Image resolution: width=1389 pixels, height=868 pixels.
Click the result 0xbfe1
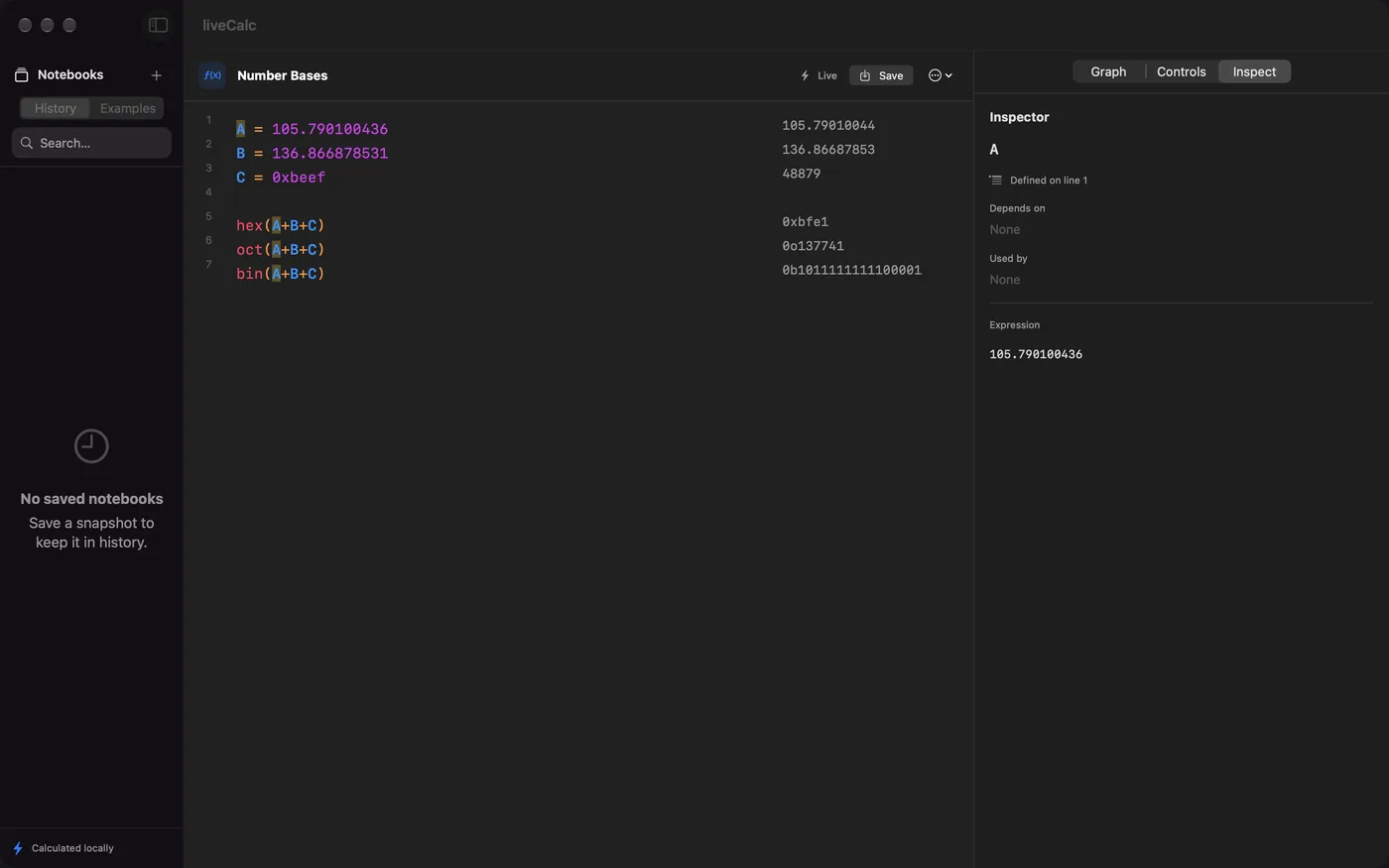click(x=805, y=222)
